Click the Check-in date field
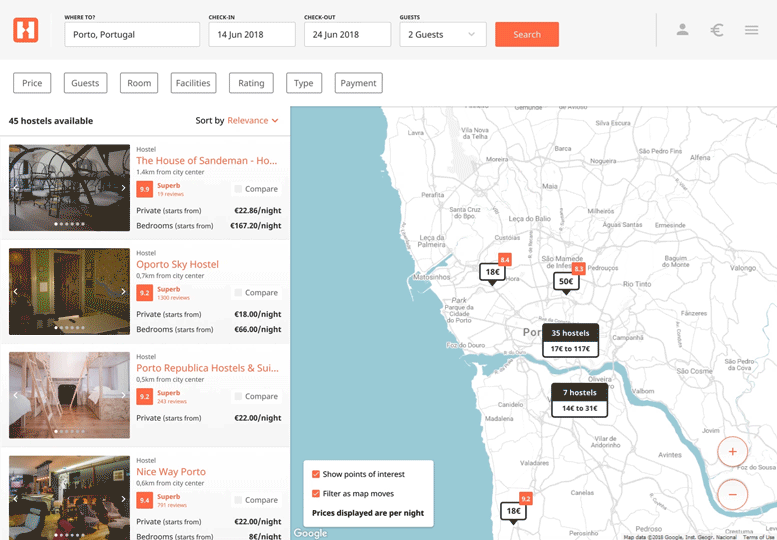The width and height of the screenshot is (777, 540). pyautogui.click(x=252, y=35)
